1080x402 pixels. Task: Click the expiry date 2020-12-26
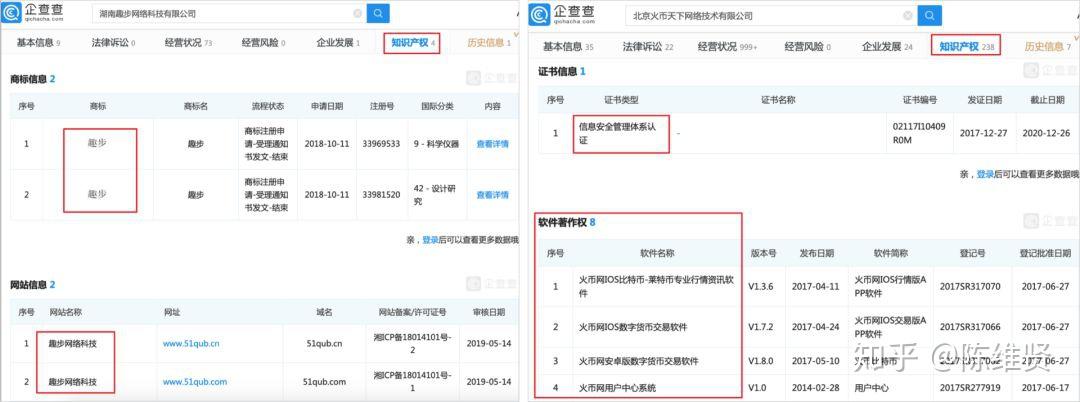(x=1046, y=133)
